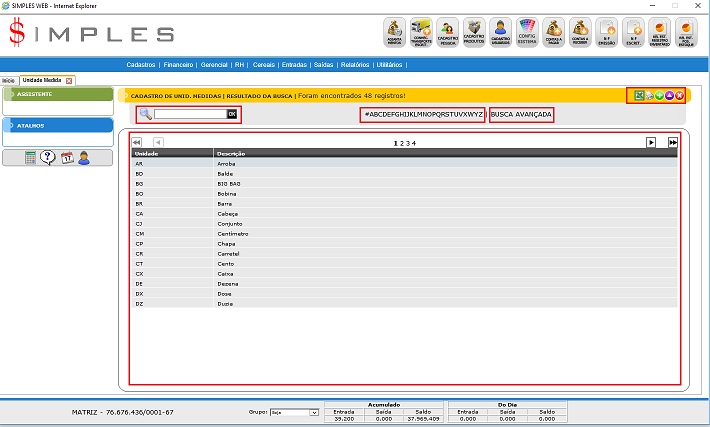Export results with the green Excel icon

[640, 95]
